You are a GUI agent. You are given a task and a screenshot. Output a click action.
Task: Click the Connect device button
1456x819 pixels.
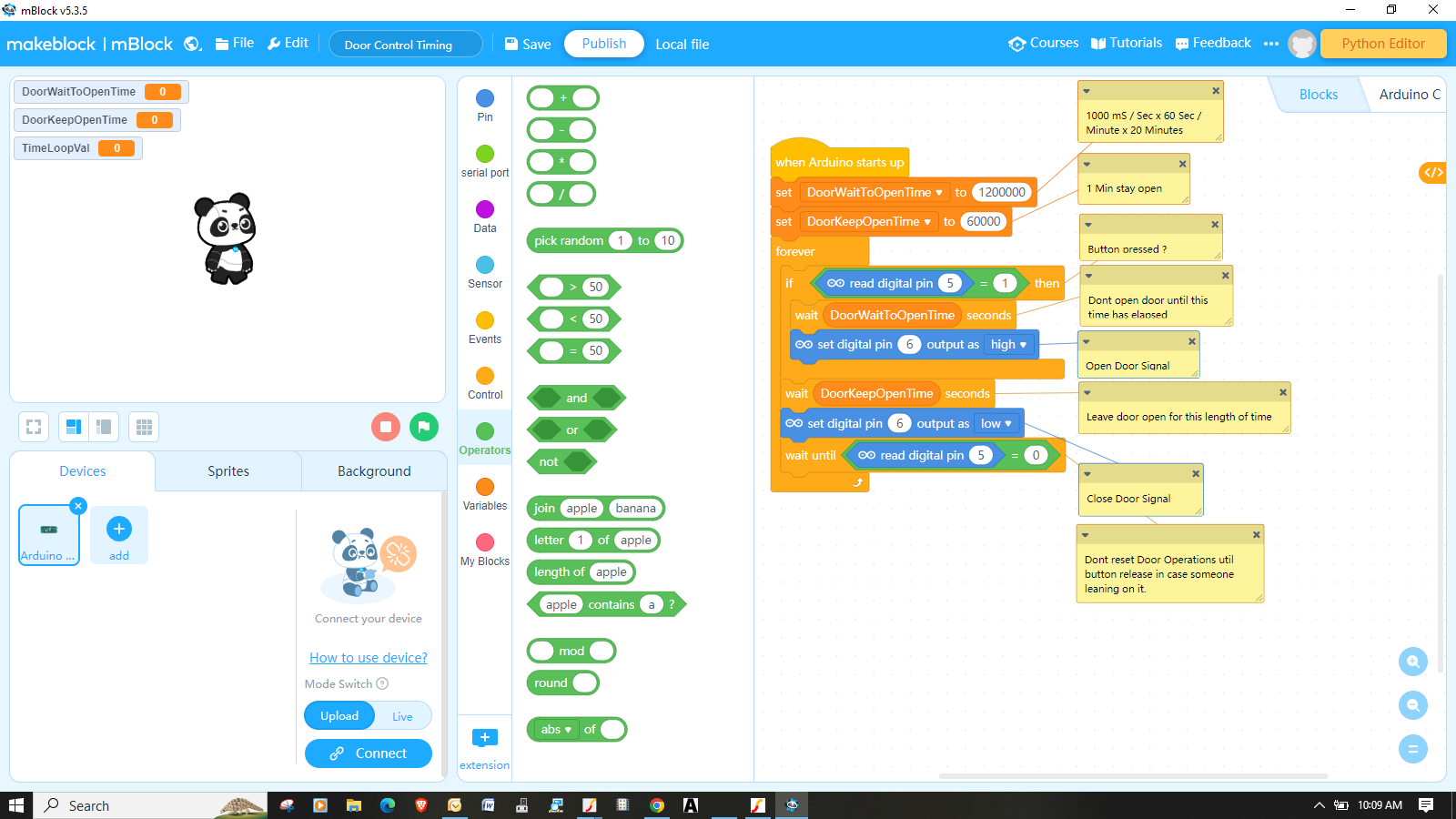(369, 753)
